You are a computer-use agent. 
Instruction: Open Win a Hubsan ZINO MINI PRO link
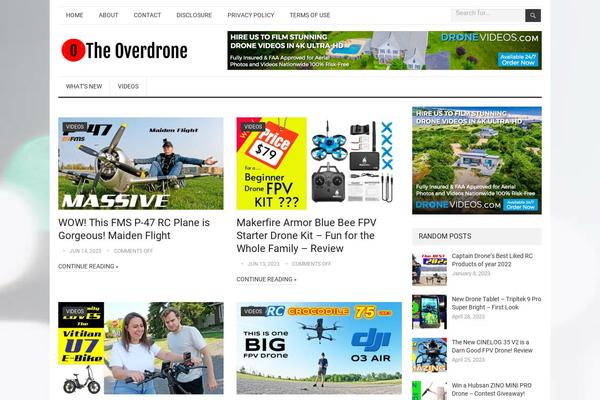click(492, 389)
